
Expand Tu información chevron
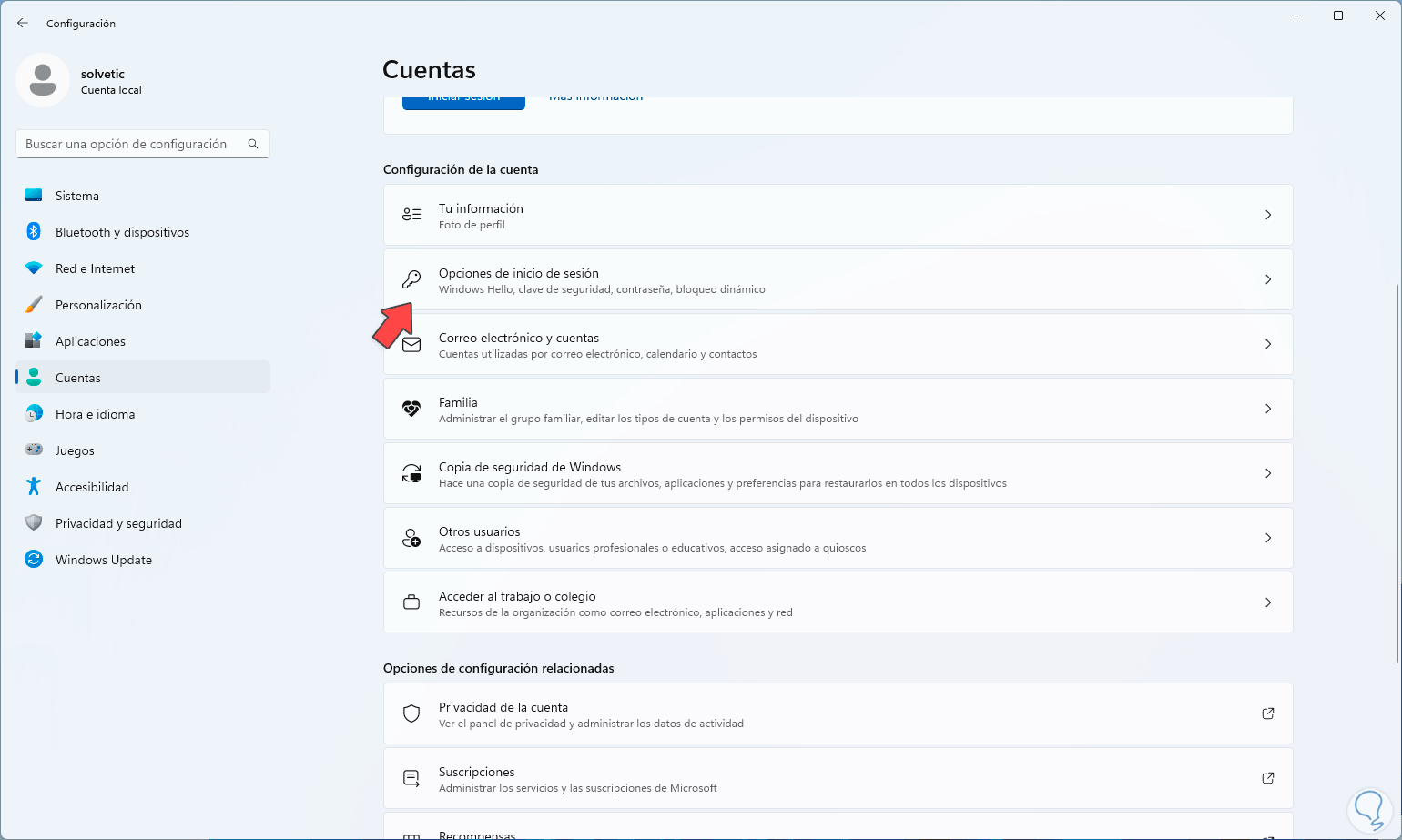click(1267, 215)
